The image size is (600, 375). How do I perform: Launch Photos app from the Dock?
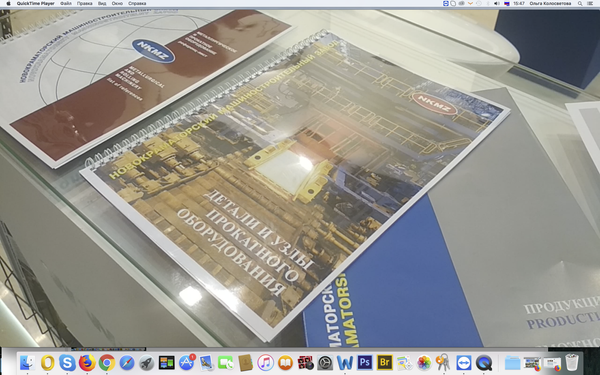tap(424, 362)
